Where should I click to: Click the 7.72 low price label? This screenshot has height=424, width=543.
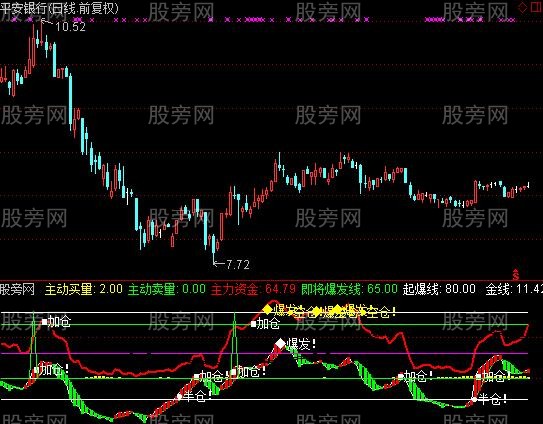[238, 265]
